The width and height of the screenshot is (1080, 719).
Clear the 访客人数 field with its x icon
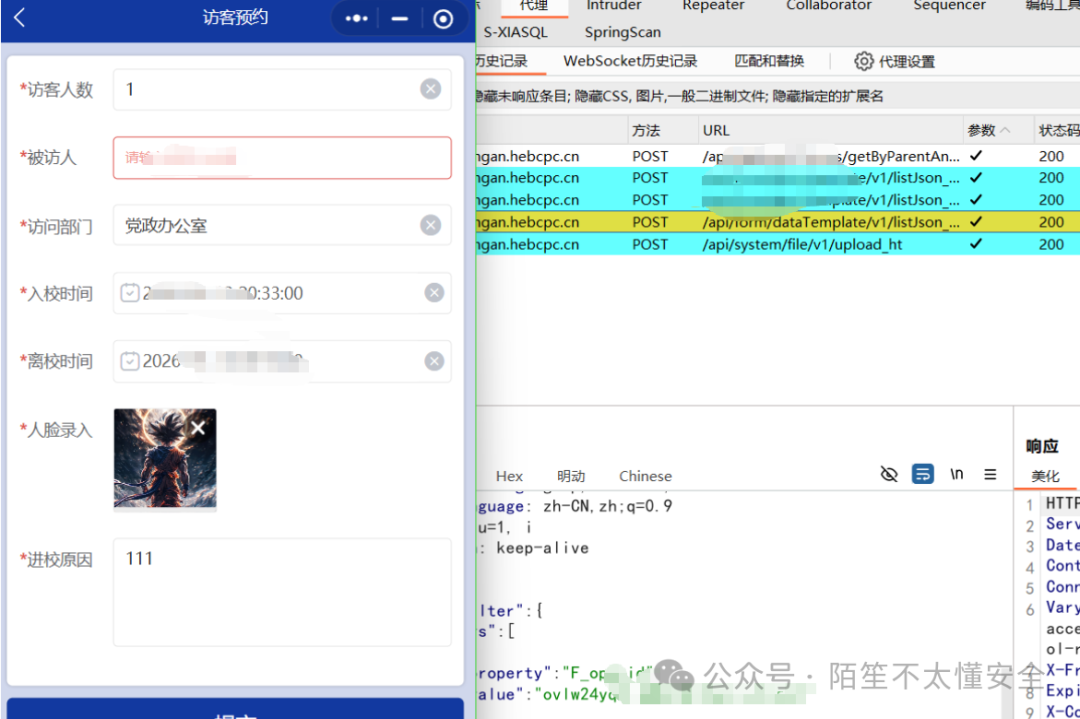429,89
